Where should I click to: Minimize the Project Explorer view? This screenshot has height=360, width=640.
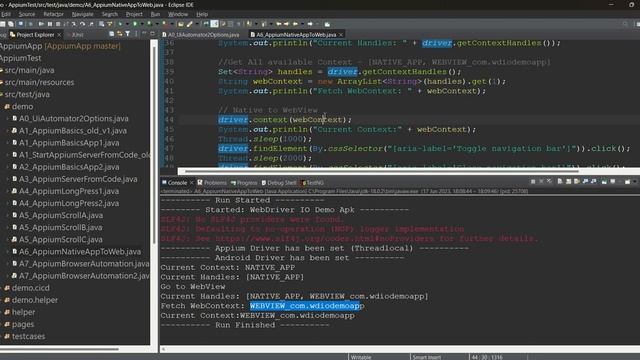pos(144,34)
